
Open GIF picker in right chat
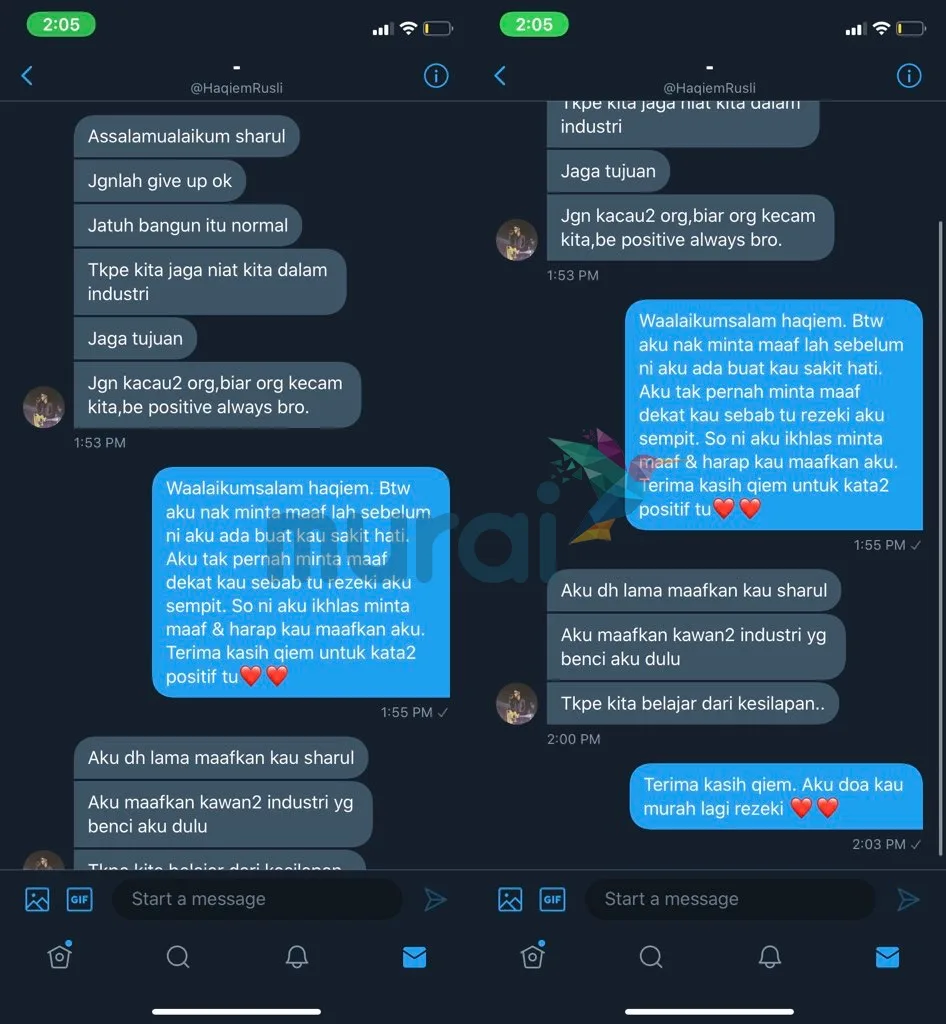552,899
